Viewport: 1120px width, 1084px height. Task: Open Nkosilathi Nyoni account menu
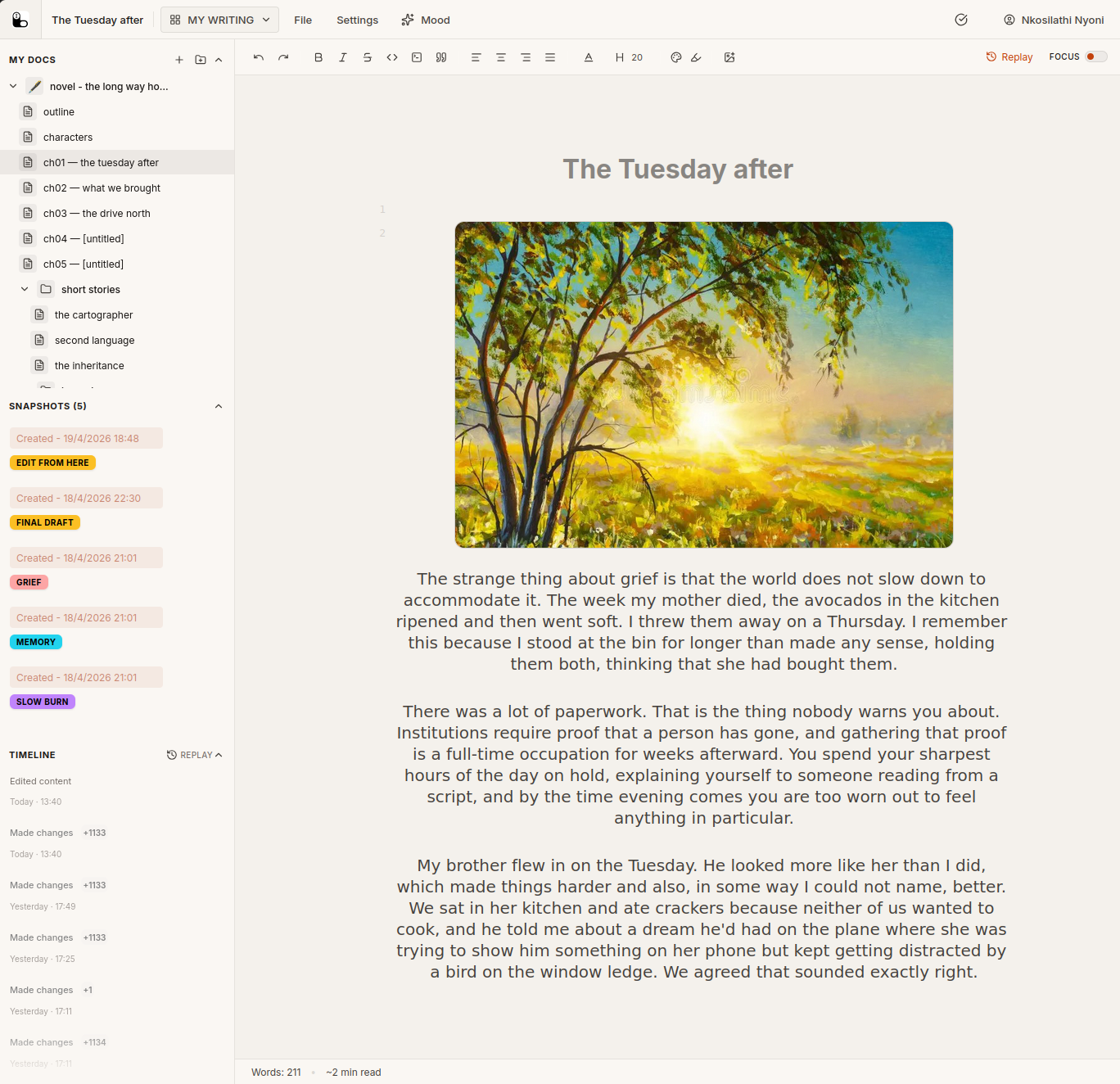point(1054,20)
